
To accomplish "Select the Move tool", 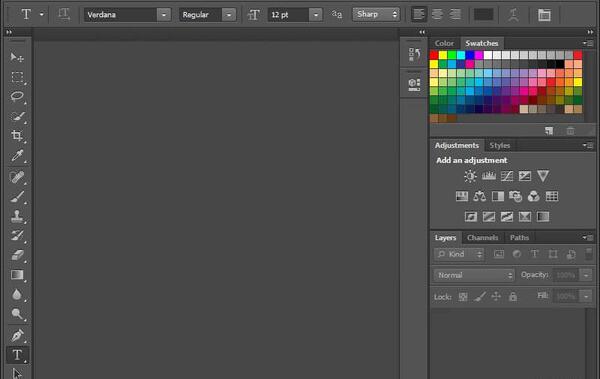I will coord(17,57).
